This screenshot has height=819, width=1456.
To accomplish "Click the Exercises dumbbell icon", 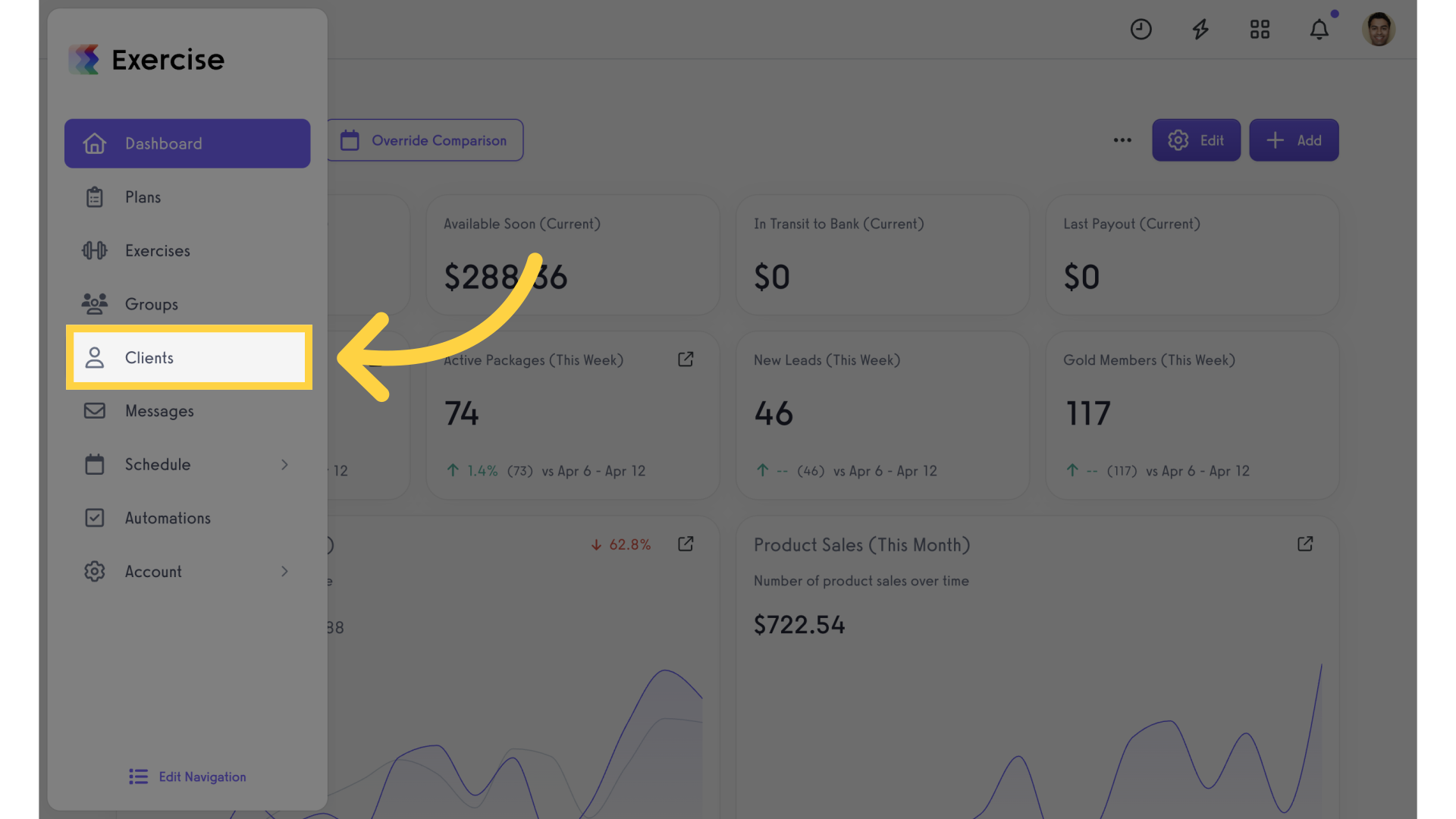I will pyautogui.click(x=95, y=250).
